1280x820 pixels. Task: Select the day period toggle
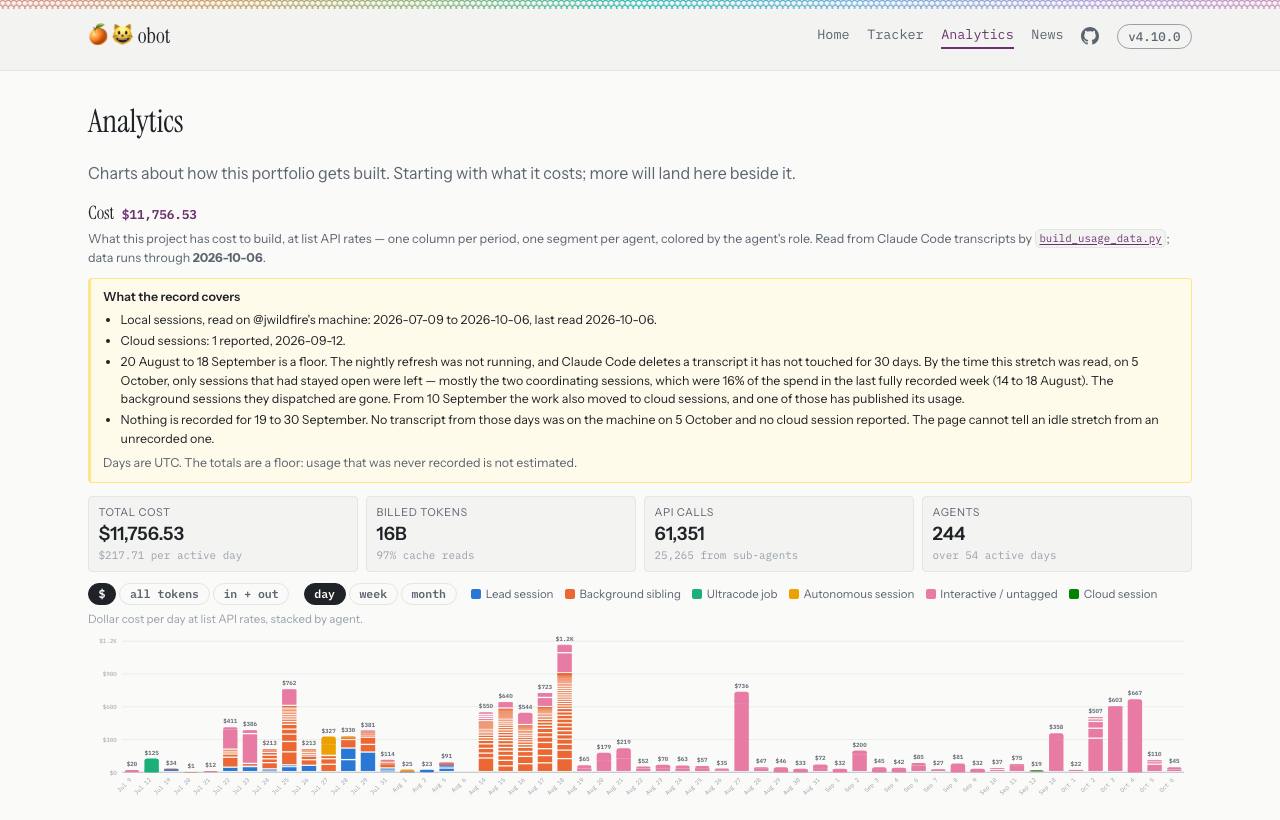pos(325,594)
